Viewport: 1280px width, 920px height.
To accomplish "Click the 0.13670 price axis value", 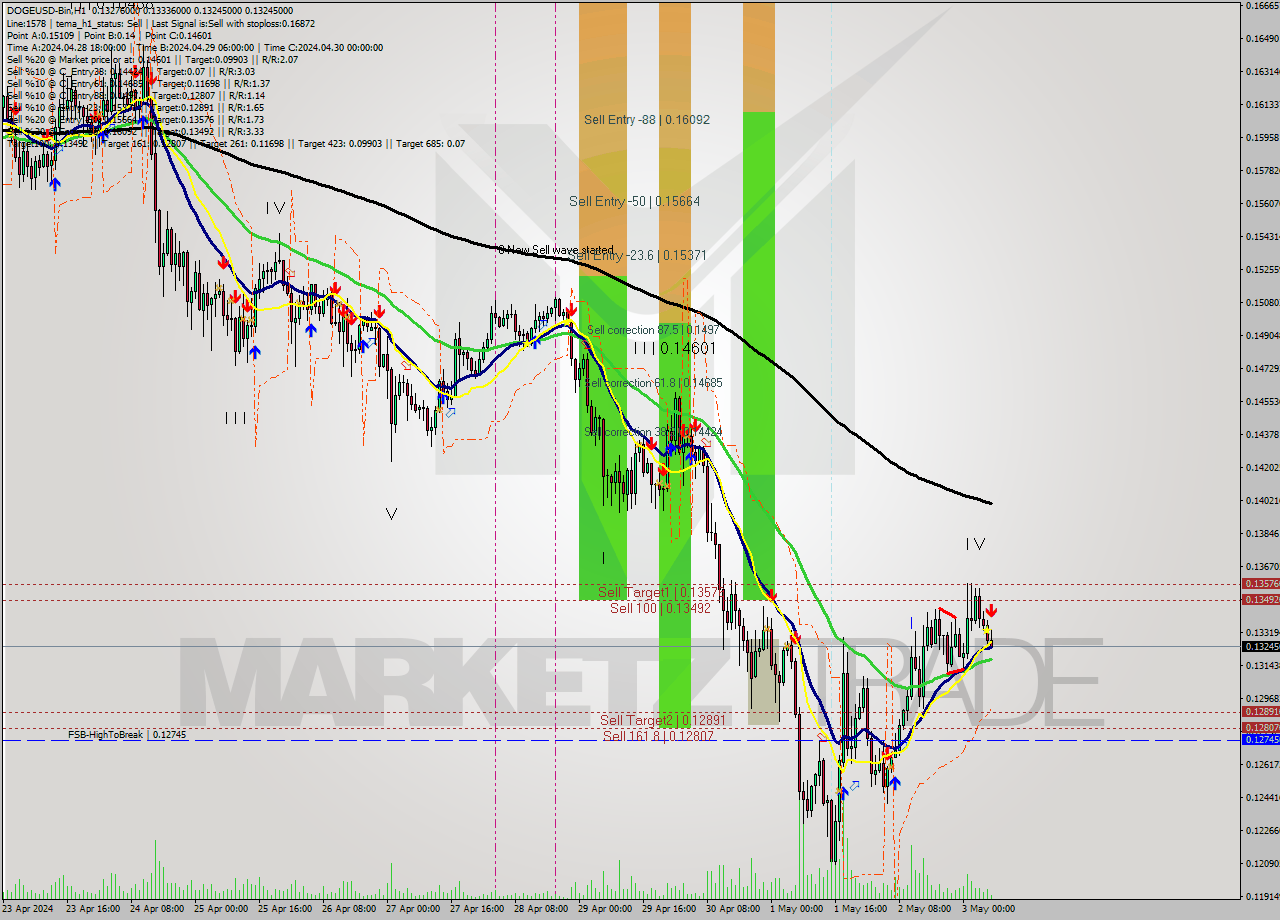I will point(1262,566).
